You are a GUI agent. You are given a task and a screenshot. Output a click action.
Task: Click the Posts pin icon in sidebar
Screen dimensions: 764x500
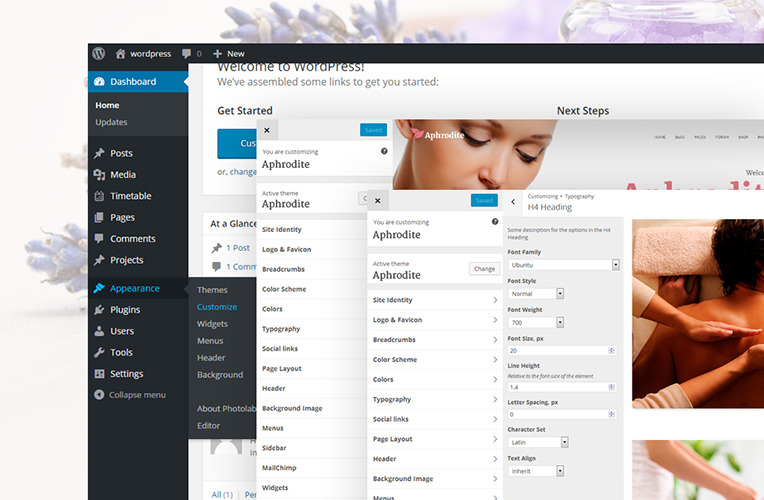click(99, 153)
